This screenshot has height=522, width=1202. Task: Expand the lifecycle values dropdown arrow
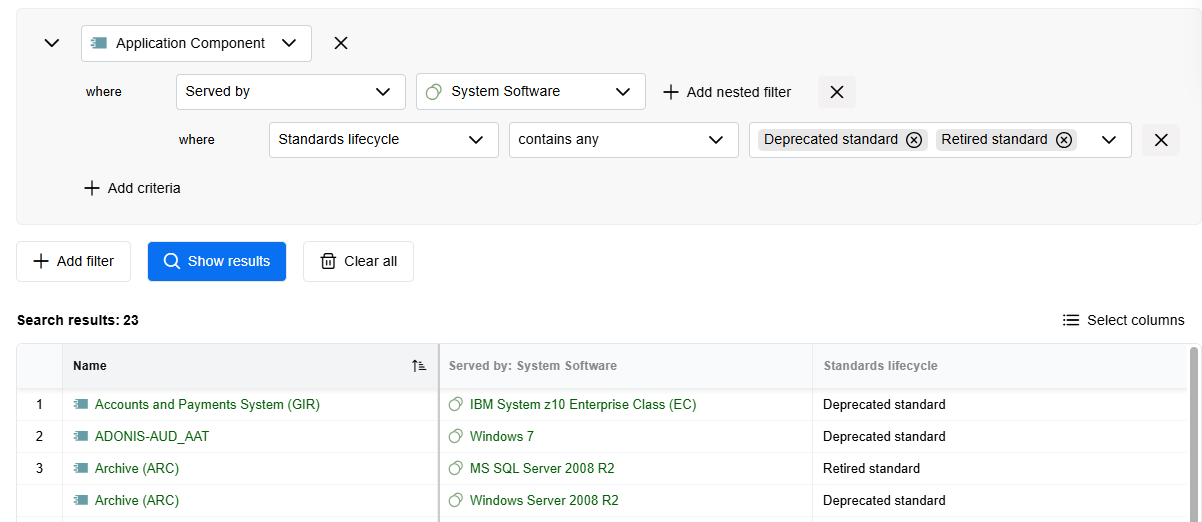(x=1109, y=140)
